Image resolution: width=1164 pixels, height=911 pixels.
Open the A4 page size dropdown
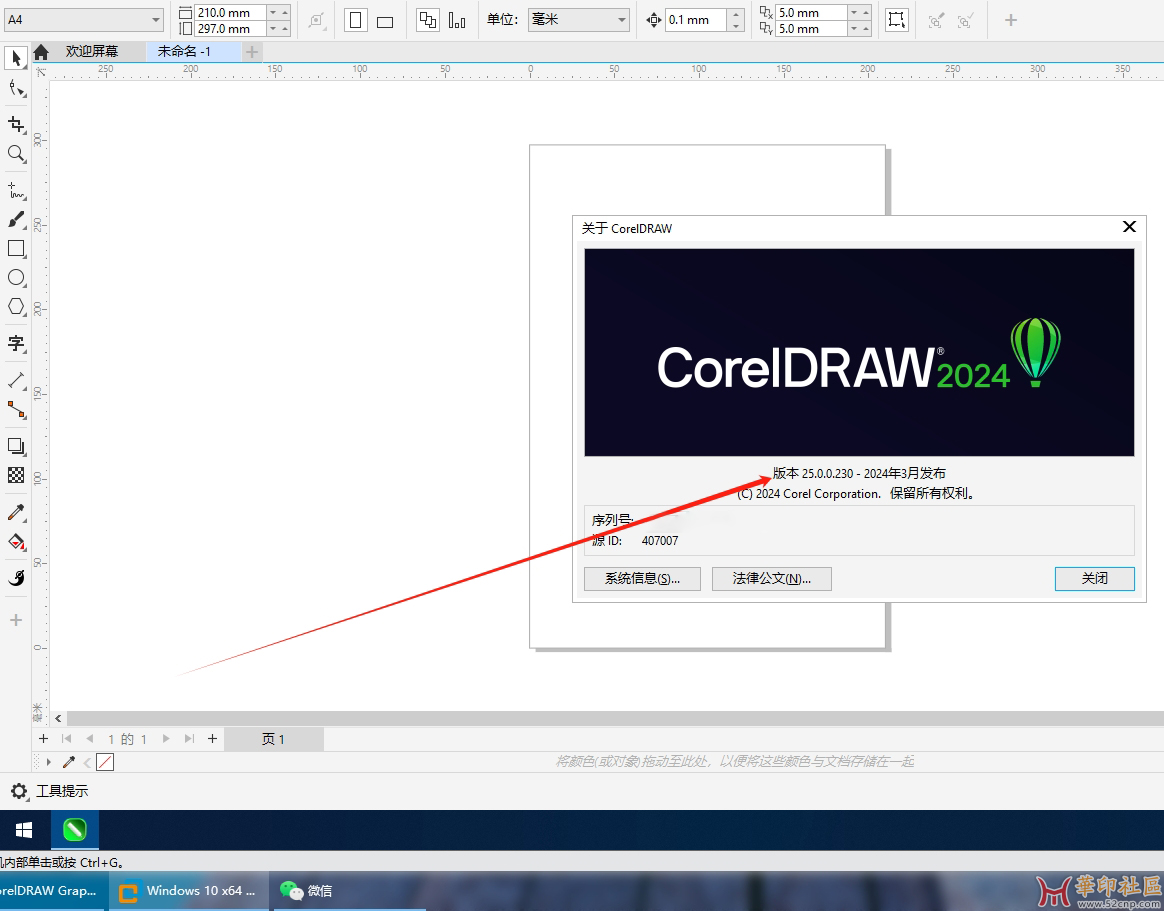point(155,20)
